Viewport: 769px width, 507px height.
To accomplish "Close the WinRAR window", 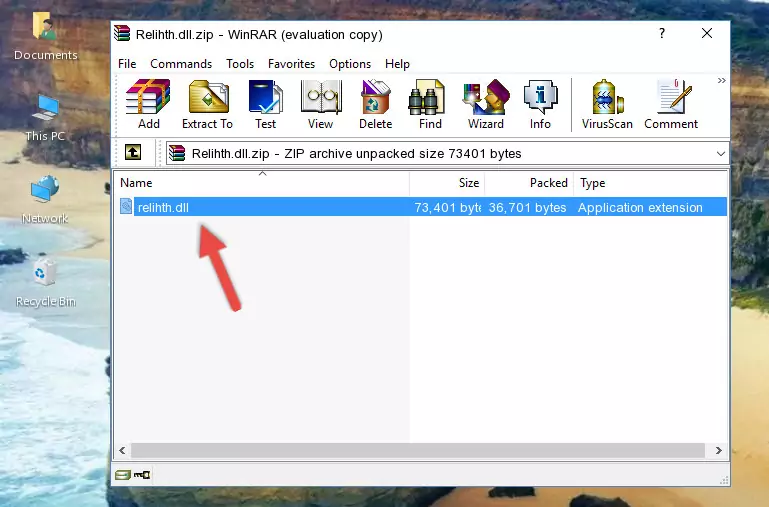I will coord(707,33).
